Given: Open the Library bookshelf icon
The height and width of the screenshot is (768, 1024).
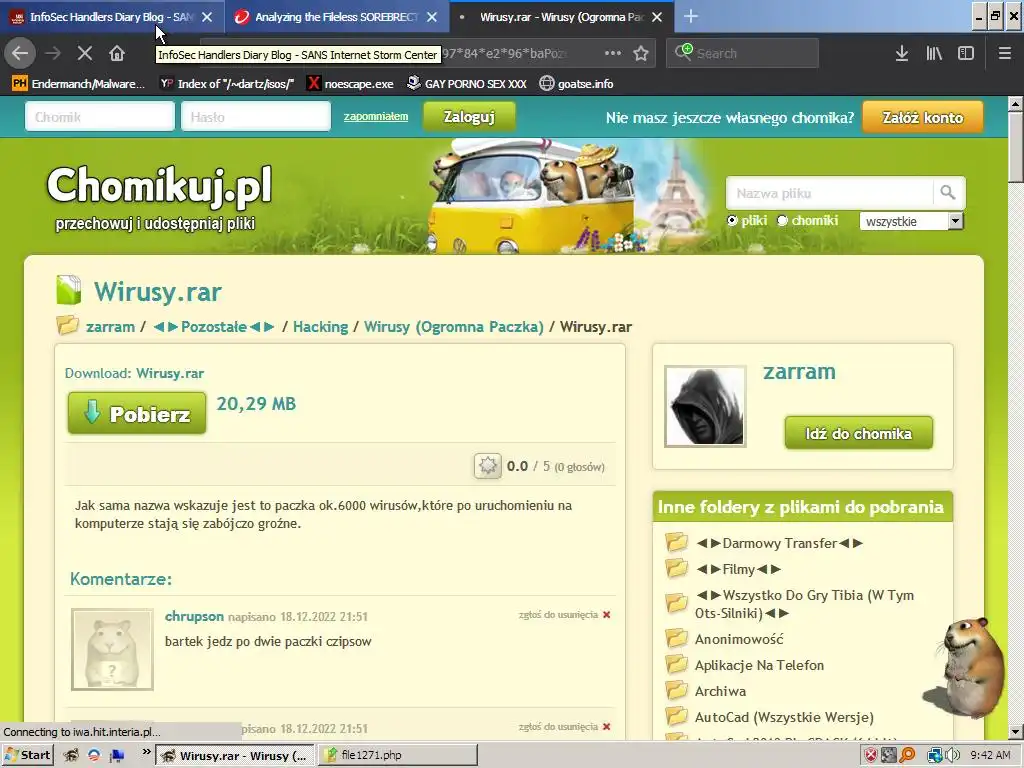Looking at the screenshot, I should click(934, 53).
